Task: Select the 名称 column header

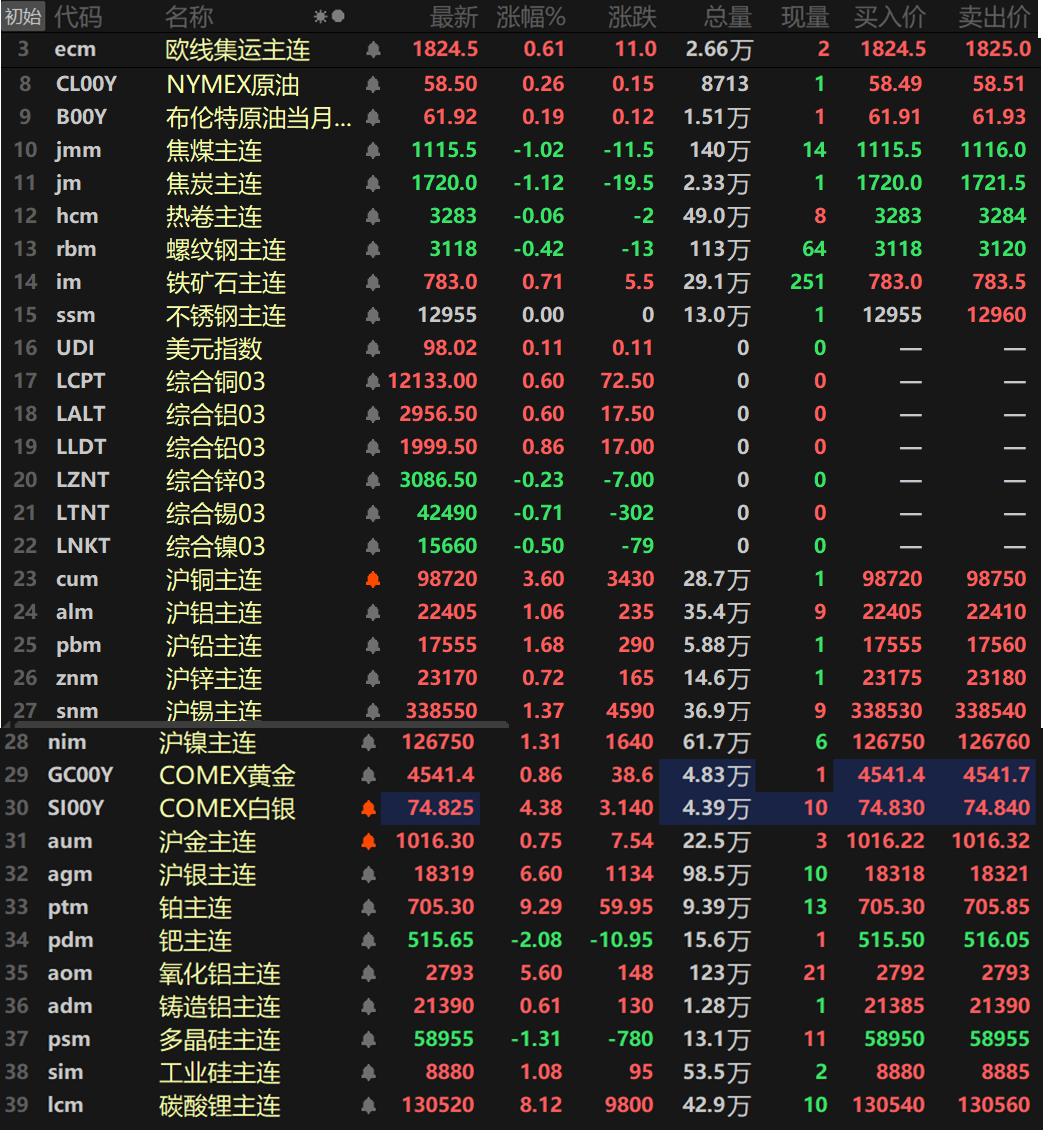Action: coord(189,16)
